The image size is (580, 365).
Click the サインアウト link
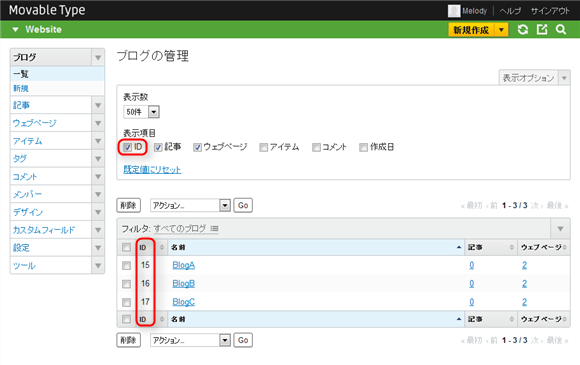550,11
